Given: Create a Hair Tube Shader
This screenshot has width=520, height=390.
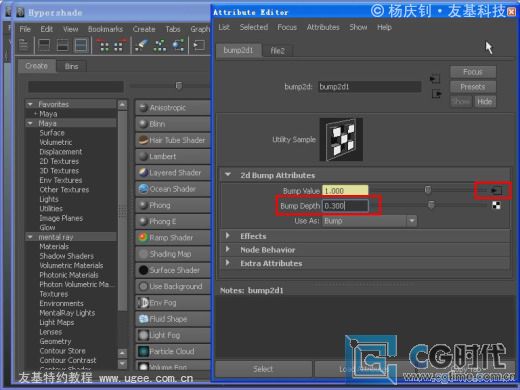Looking at the screenshot, I should pyautogui.click(x=173, y=140).
